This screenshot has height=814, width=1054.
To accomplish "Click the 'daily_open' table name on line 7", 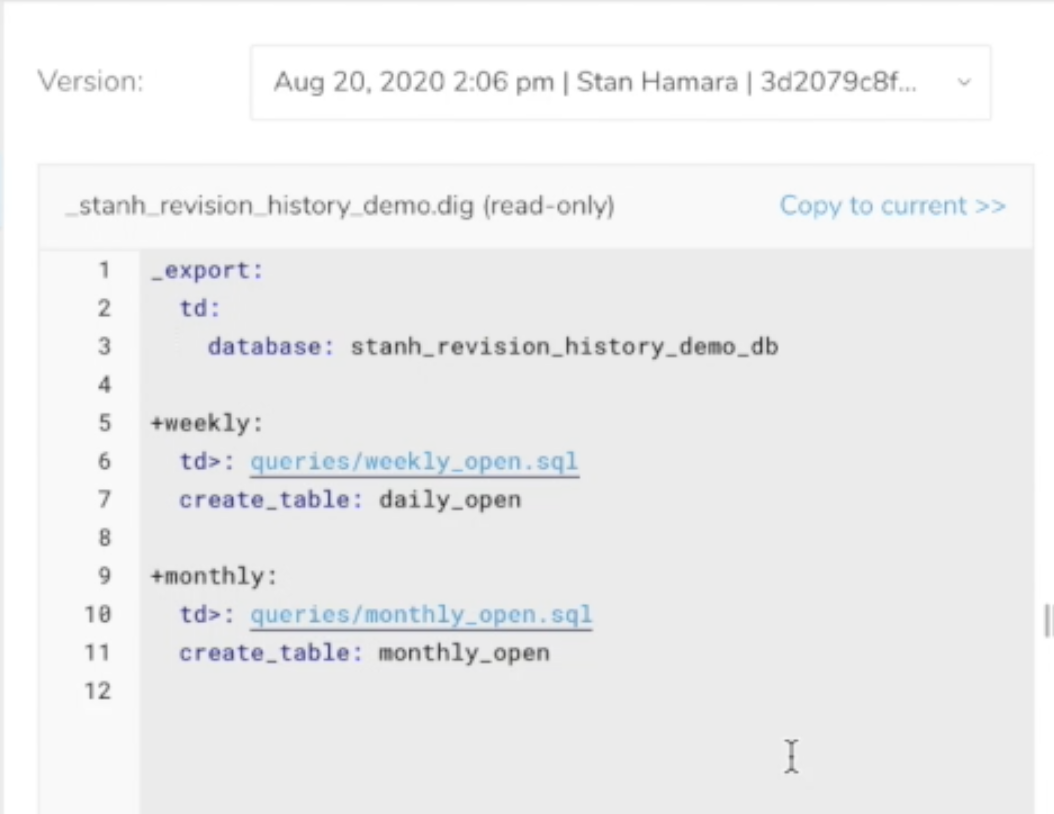I will coord(450,500).
